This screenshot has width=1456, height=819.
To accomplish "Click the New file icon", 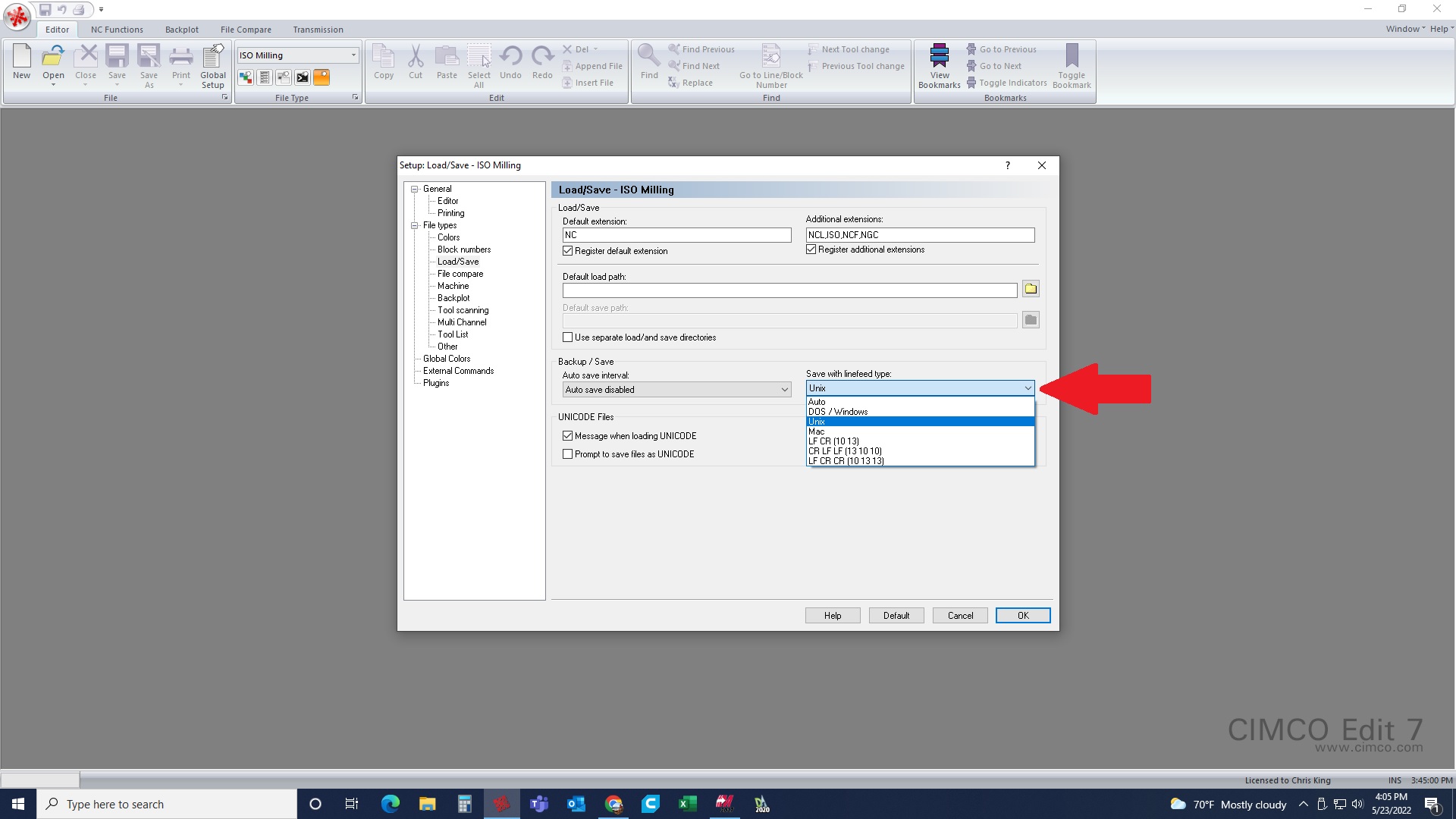I will tap(22, 62).
